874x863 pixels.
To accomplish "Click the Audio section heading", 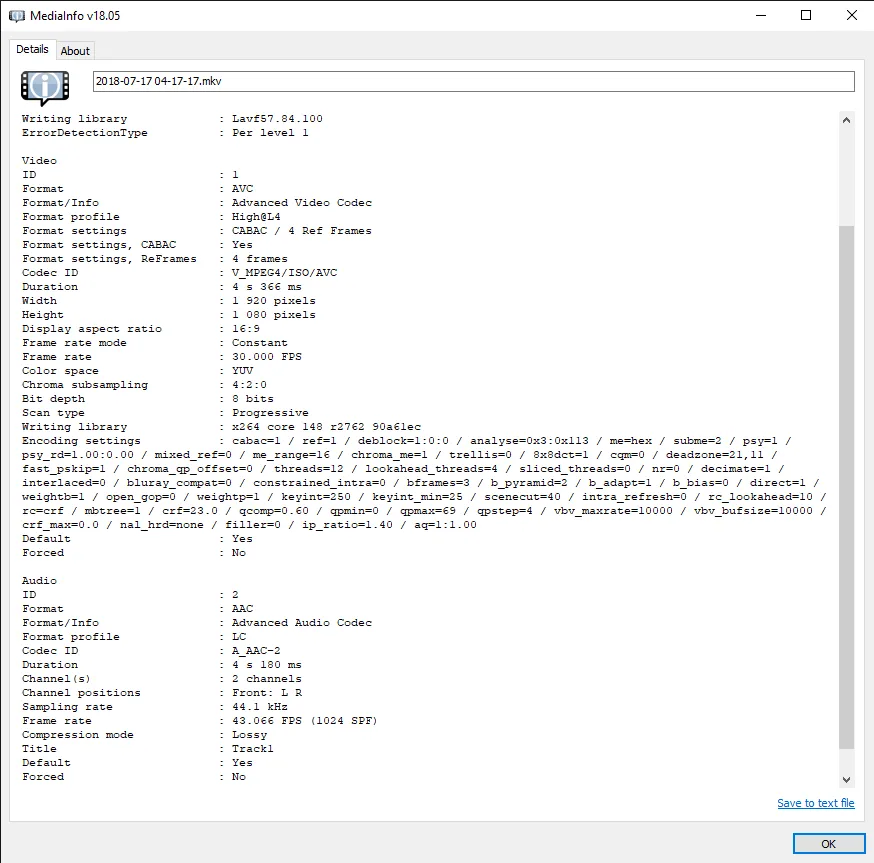I will coord(36,580).
